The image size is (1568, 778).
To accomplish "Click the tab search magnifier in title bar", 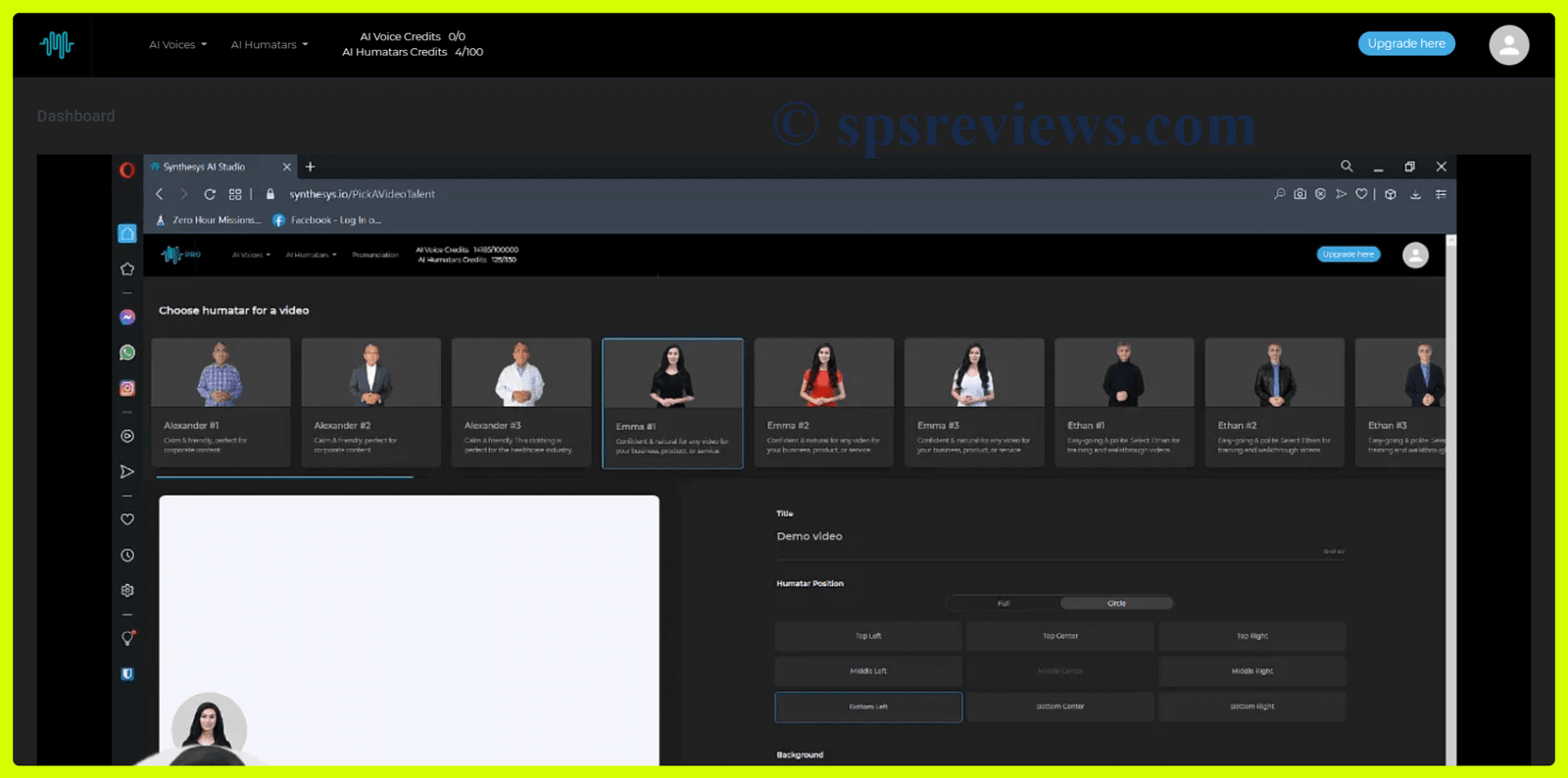I will [x=1347, y=167].
